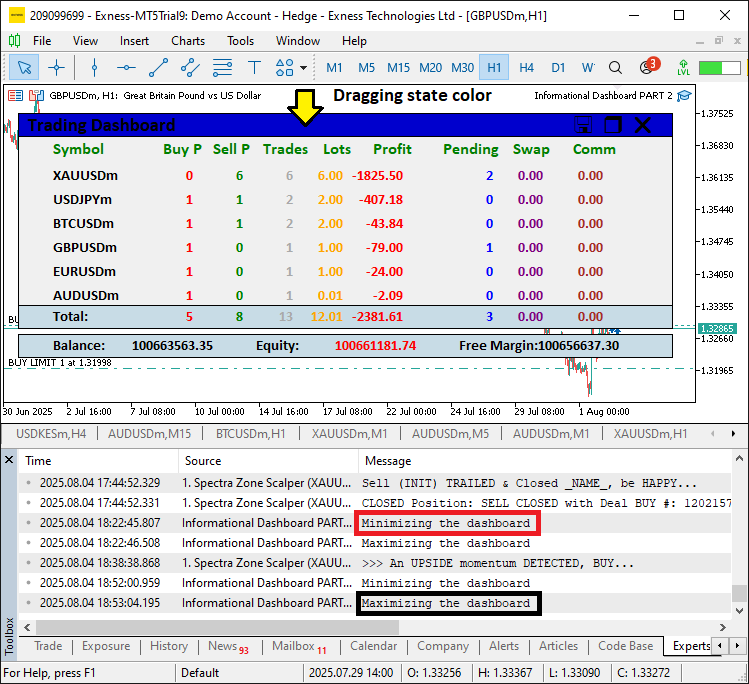Open the News toolbox tab
Viewport: 749px width, 684px height.
228,646
